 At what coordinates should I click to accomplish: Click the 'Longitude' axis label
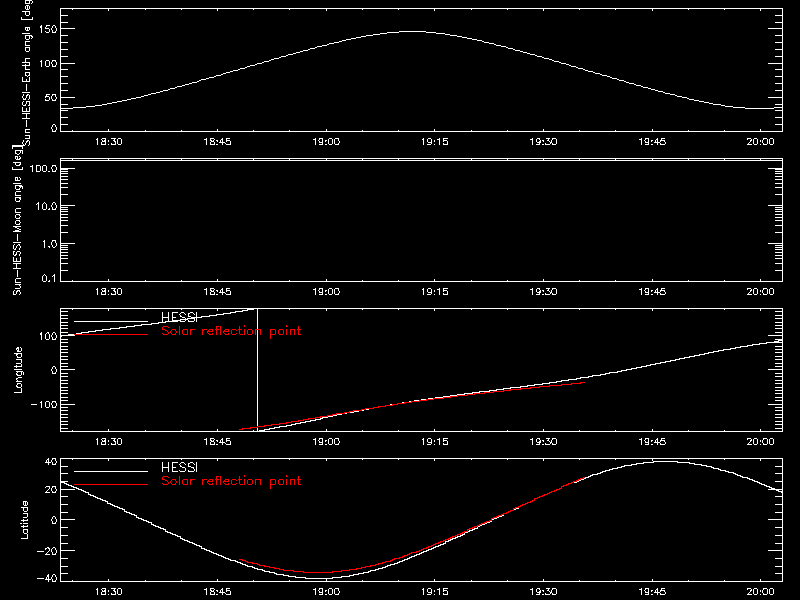(x=18, y=370)
